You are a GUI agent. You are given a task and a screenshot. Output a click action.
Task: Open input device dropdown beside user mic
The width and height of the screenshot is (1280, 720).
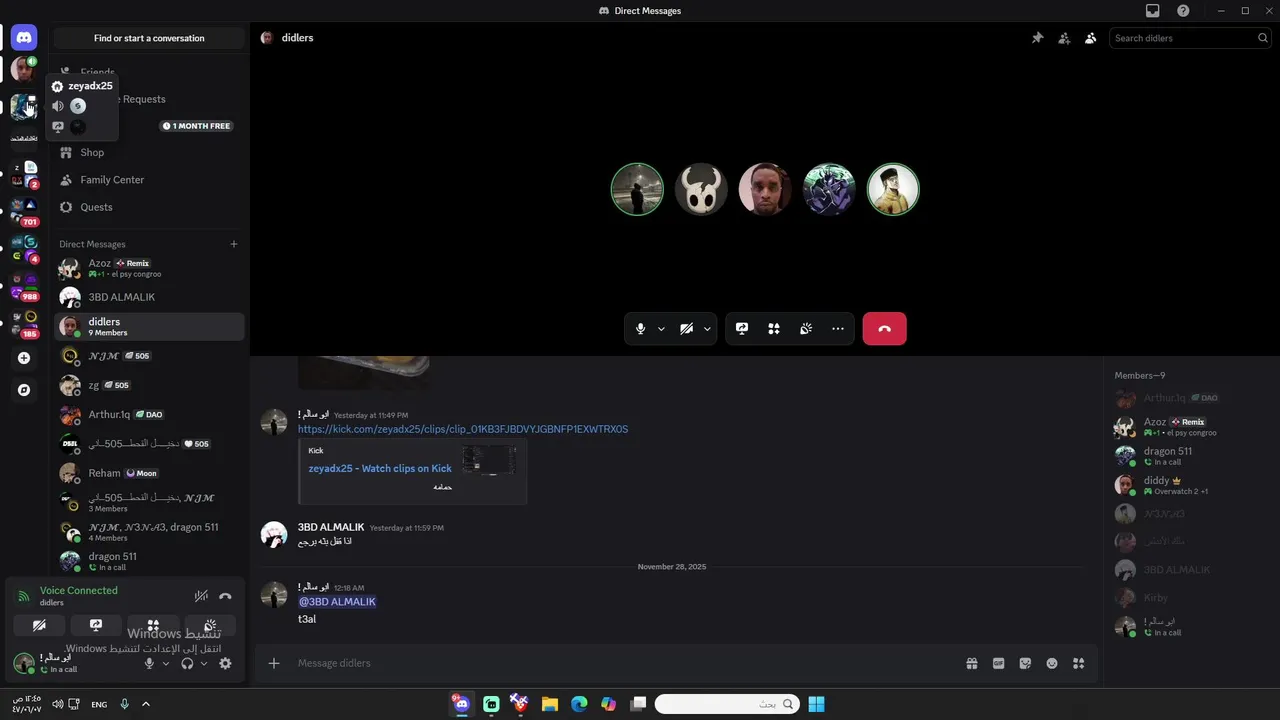166,663
